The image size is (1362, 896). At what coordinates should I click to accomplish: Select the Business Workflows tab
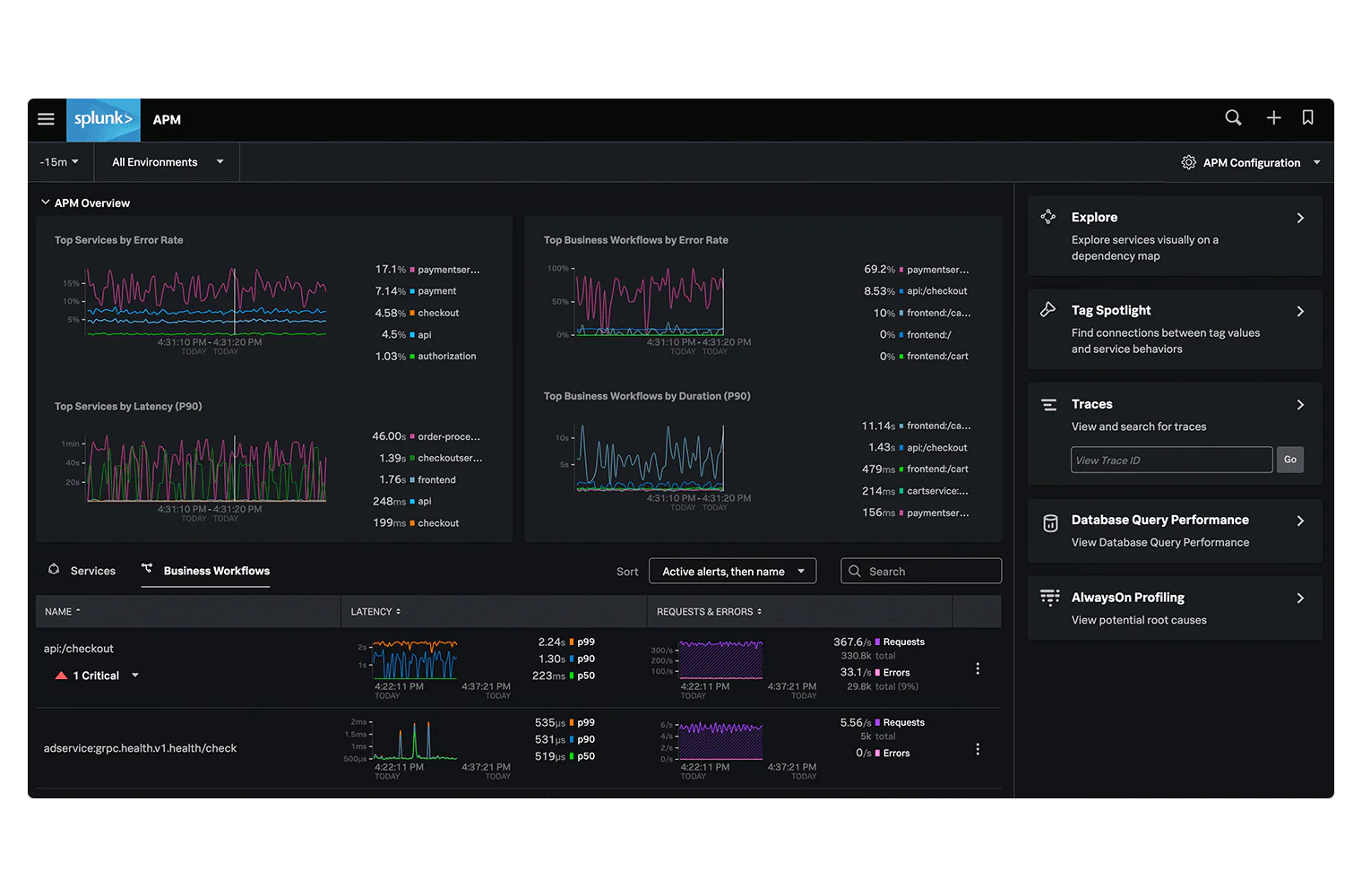(x=205, y=571)
